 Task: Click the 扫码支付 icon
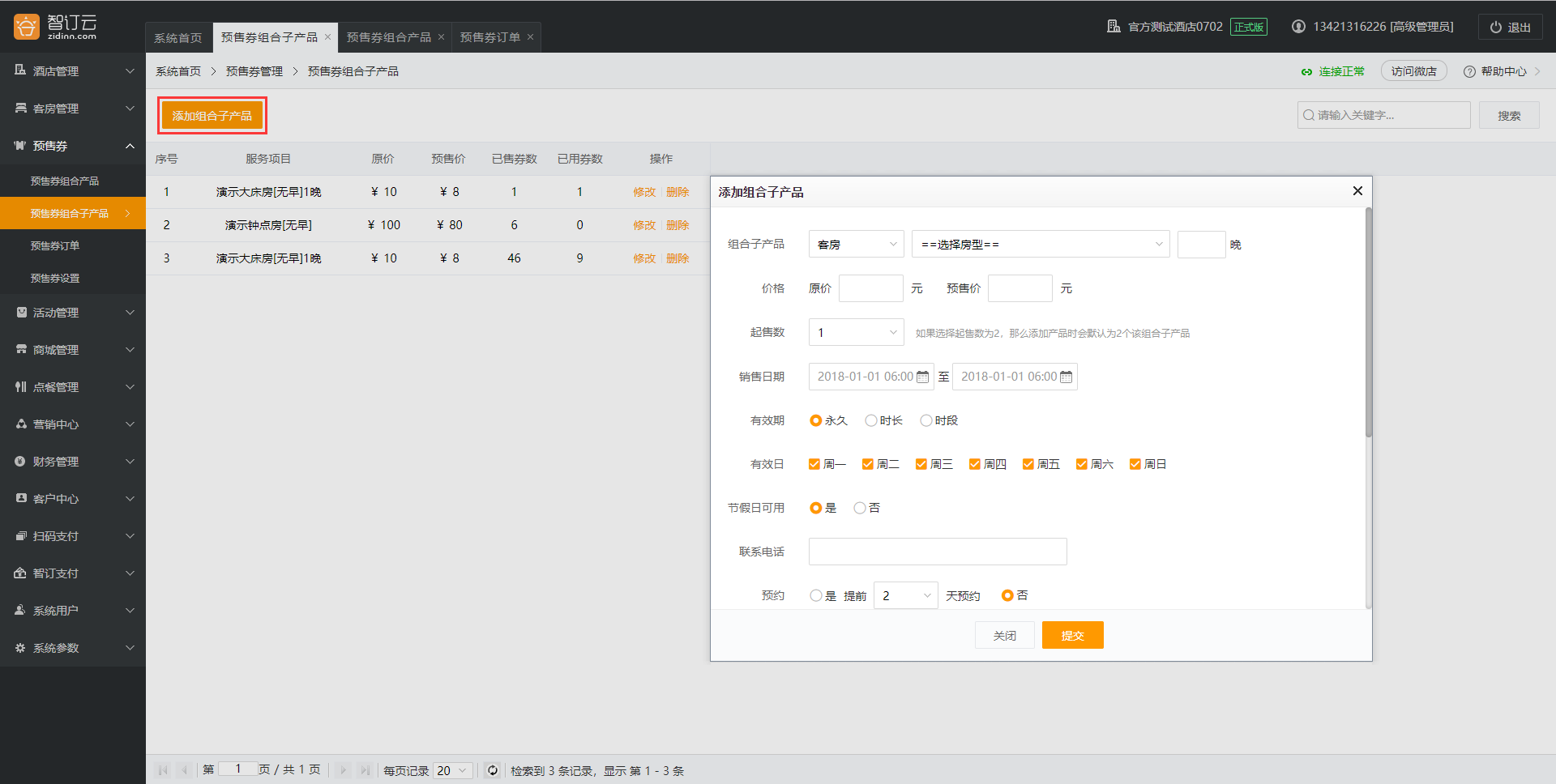(x=21, y=535)
